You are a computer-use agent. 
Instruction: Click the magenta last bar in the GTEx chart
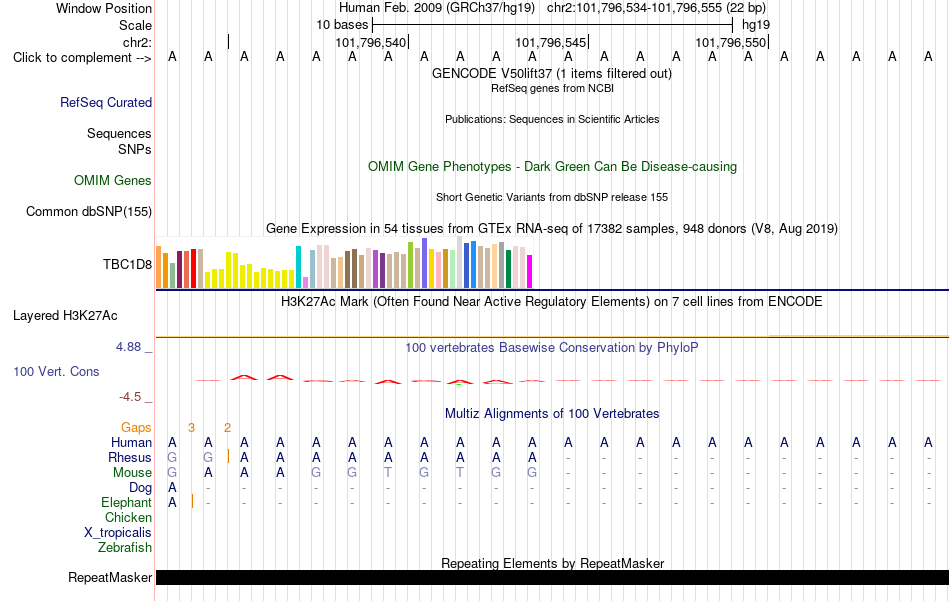[x=530, y=271]
